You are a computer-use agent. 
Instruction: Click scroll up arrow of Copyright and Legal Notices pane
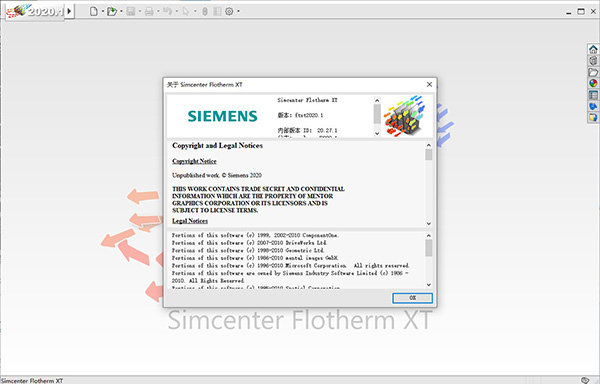[x=429, y=145]
